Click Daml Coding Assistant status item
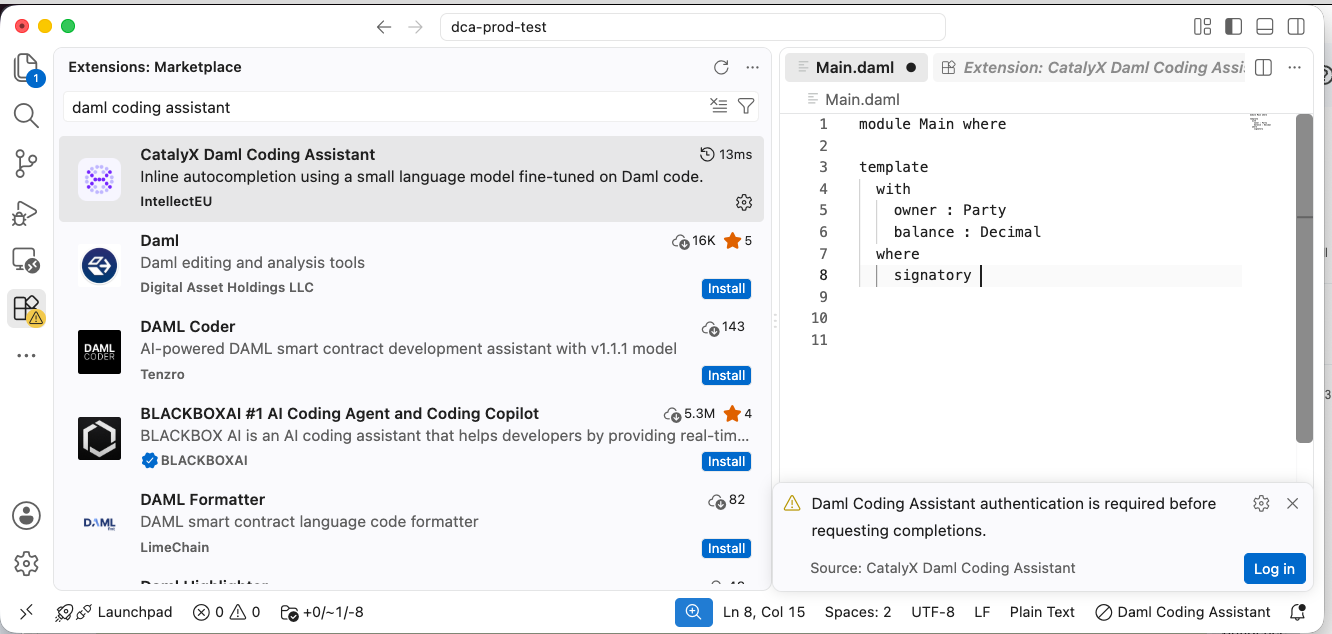 click(1183, 612)
